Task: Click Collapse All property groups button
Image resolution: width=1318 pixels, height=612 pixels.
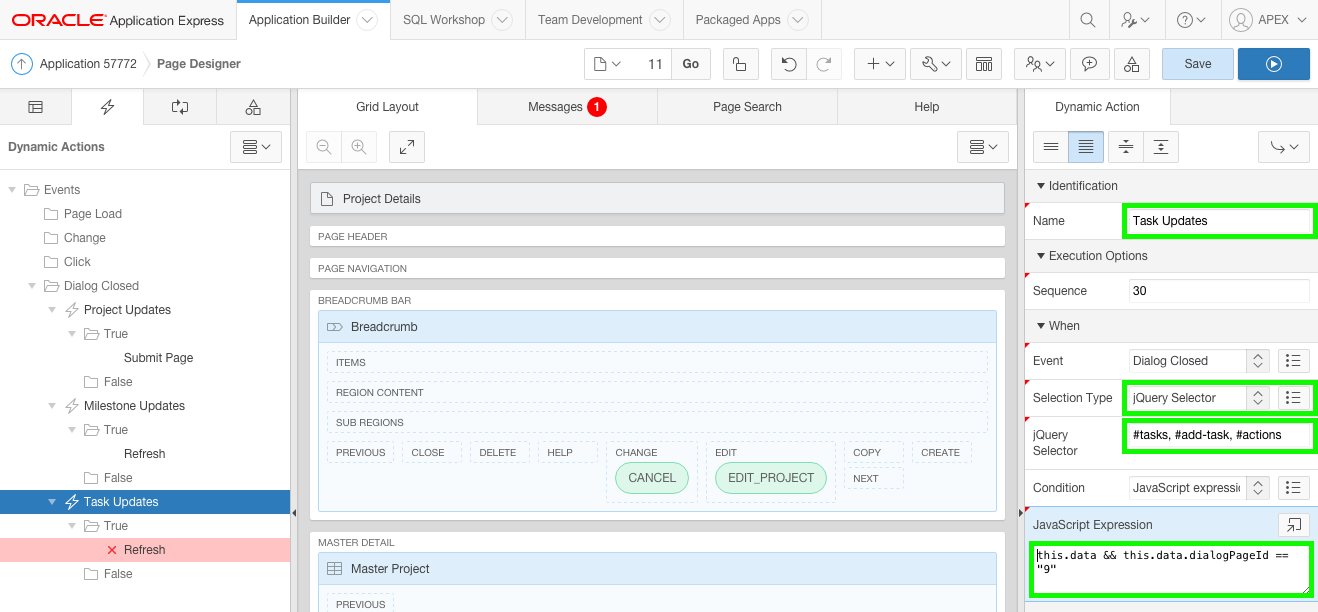Action: [1125, 147]
